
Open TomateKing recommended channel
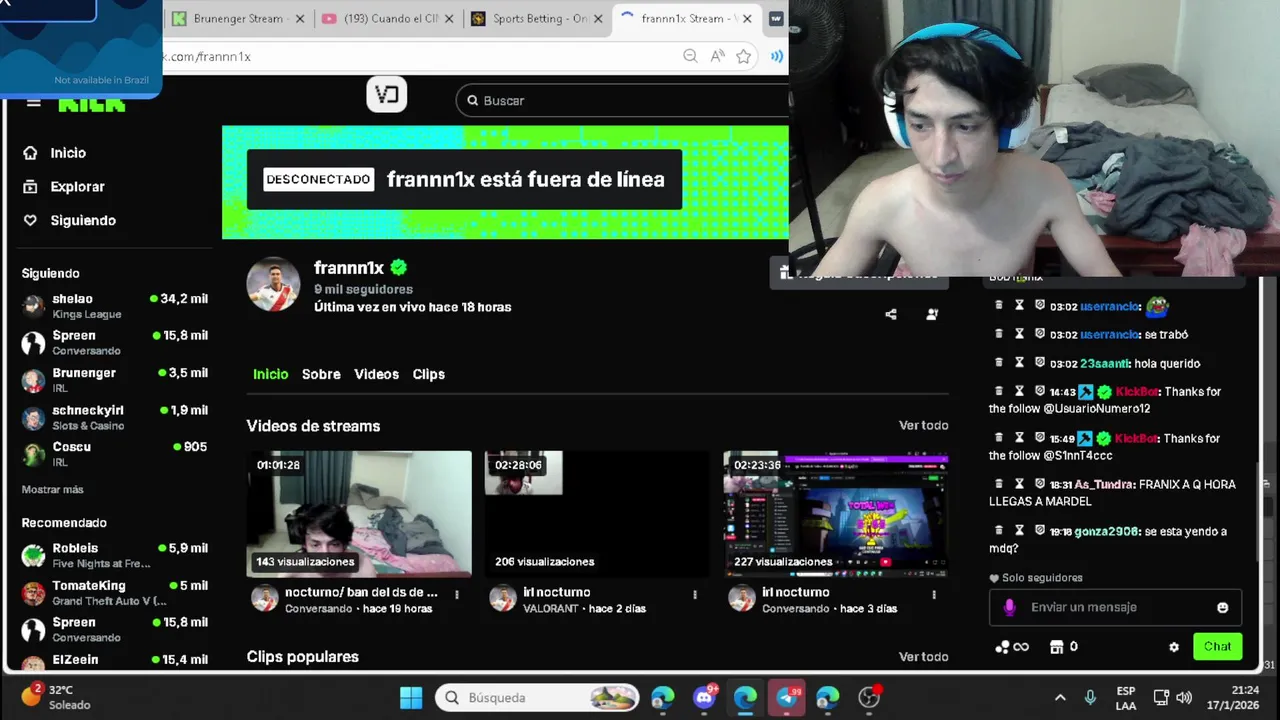pyautogui.click(x=115, y=592)
